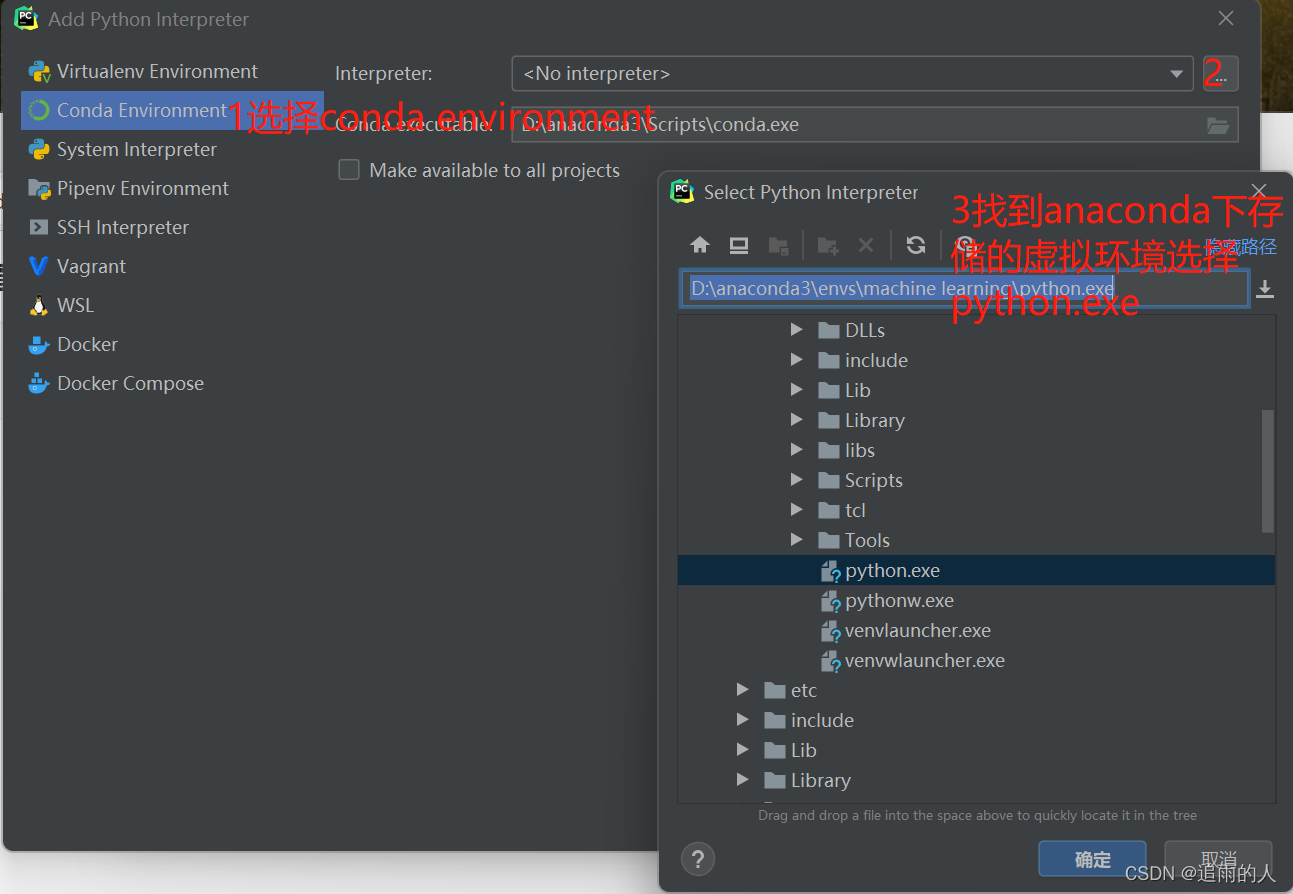The image size is (1293, 894).
Task: Select Conda Environment type
Action: coord(172,110)
